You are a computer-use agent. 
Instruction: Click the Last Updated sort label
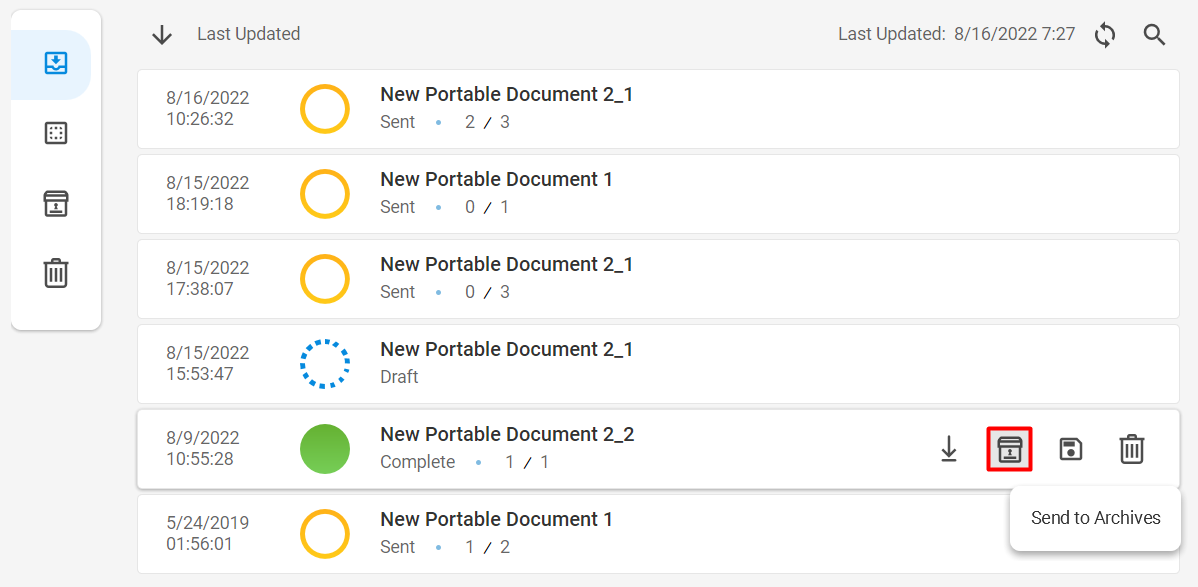click(248, 34)
